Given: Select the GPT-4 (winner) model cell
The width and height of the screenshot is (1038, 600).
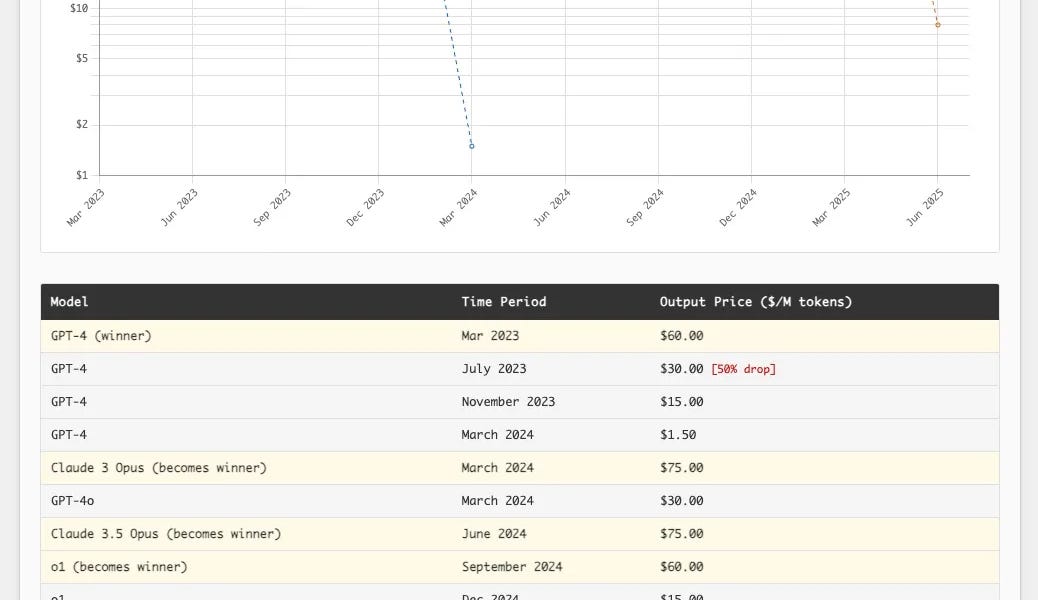Looking at the screenshot, I should 101,336.
